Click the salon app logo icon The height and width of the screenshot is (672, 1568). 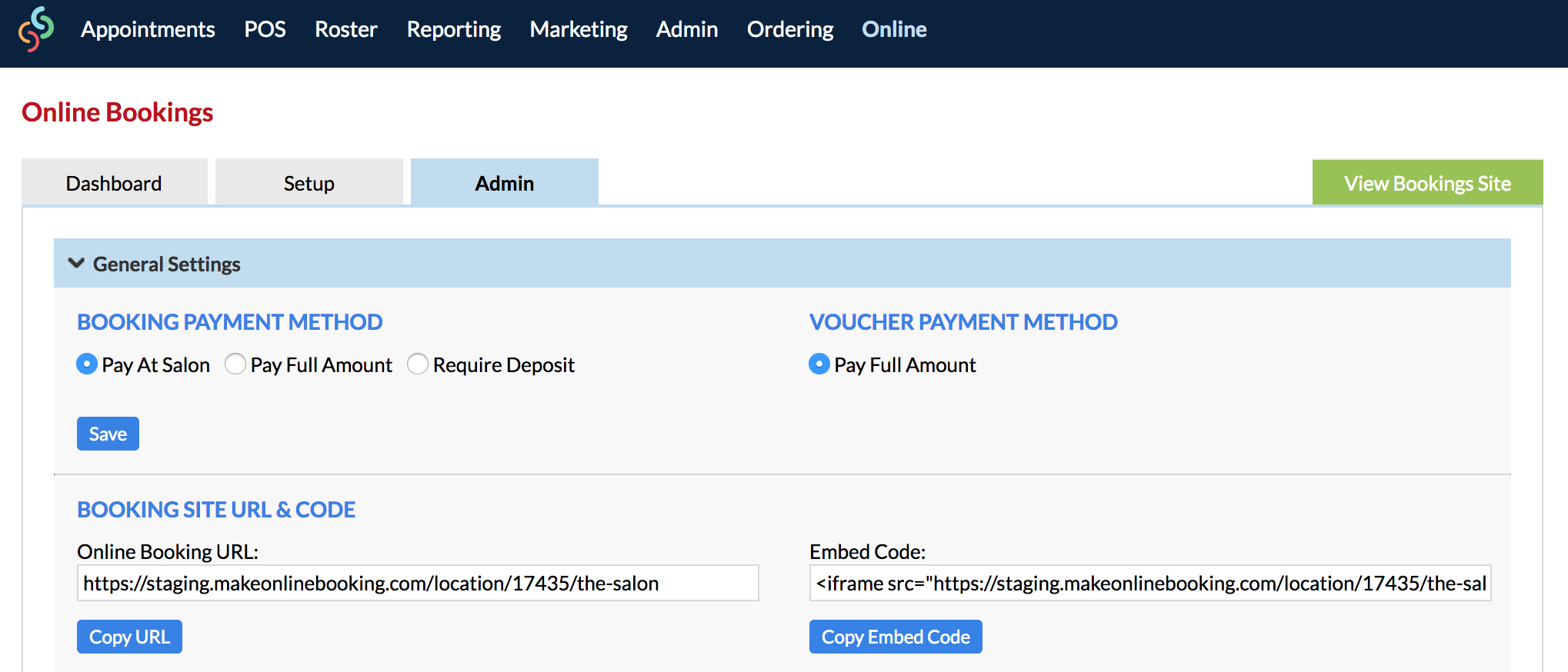(36, 29)
